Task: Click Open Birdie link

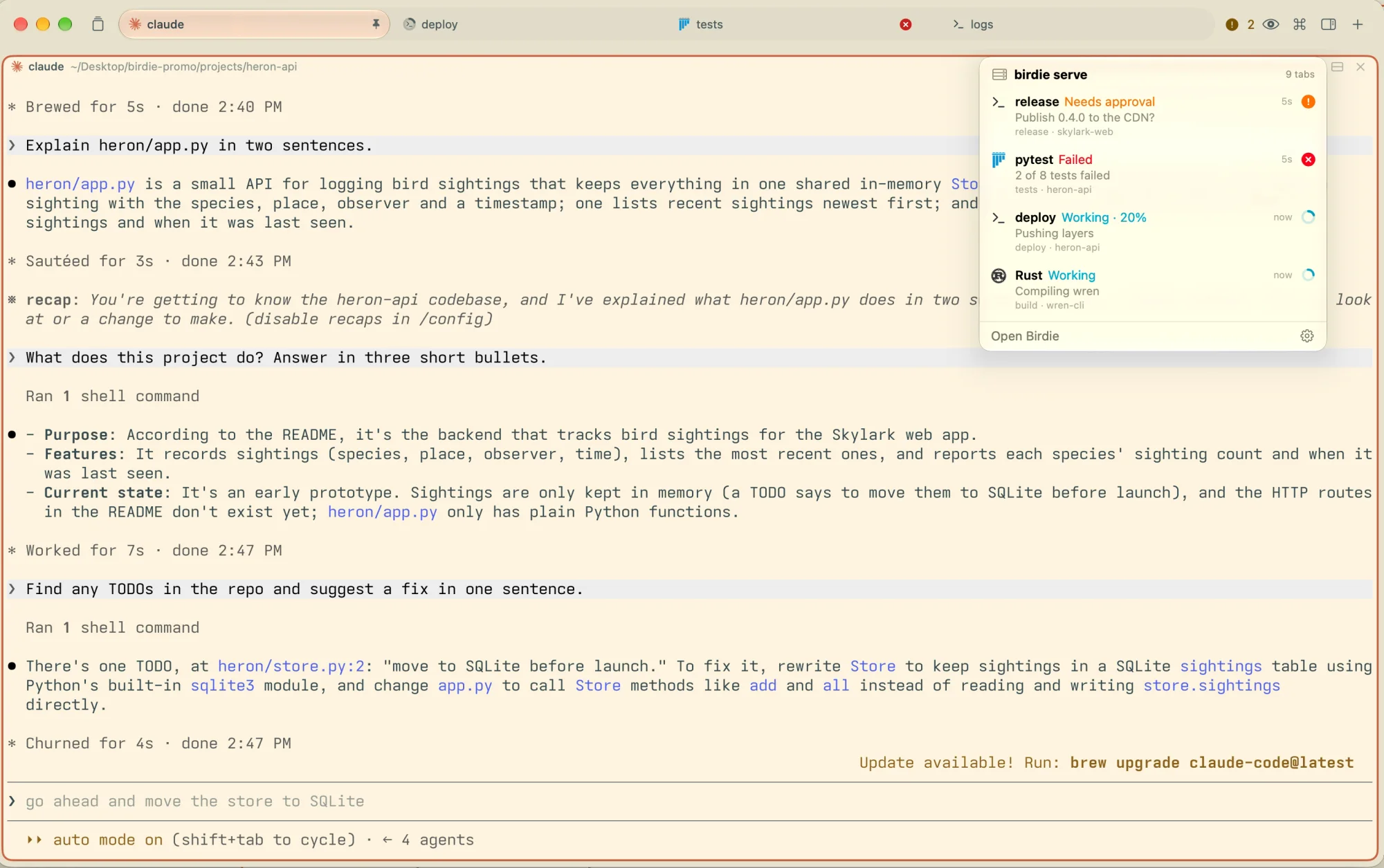Action: (x=1025, y=336)
